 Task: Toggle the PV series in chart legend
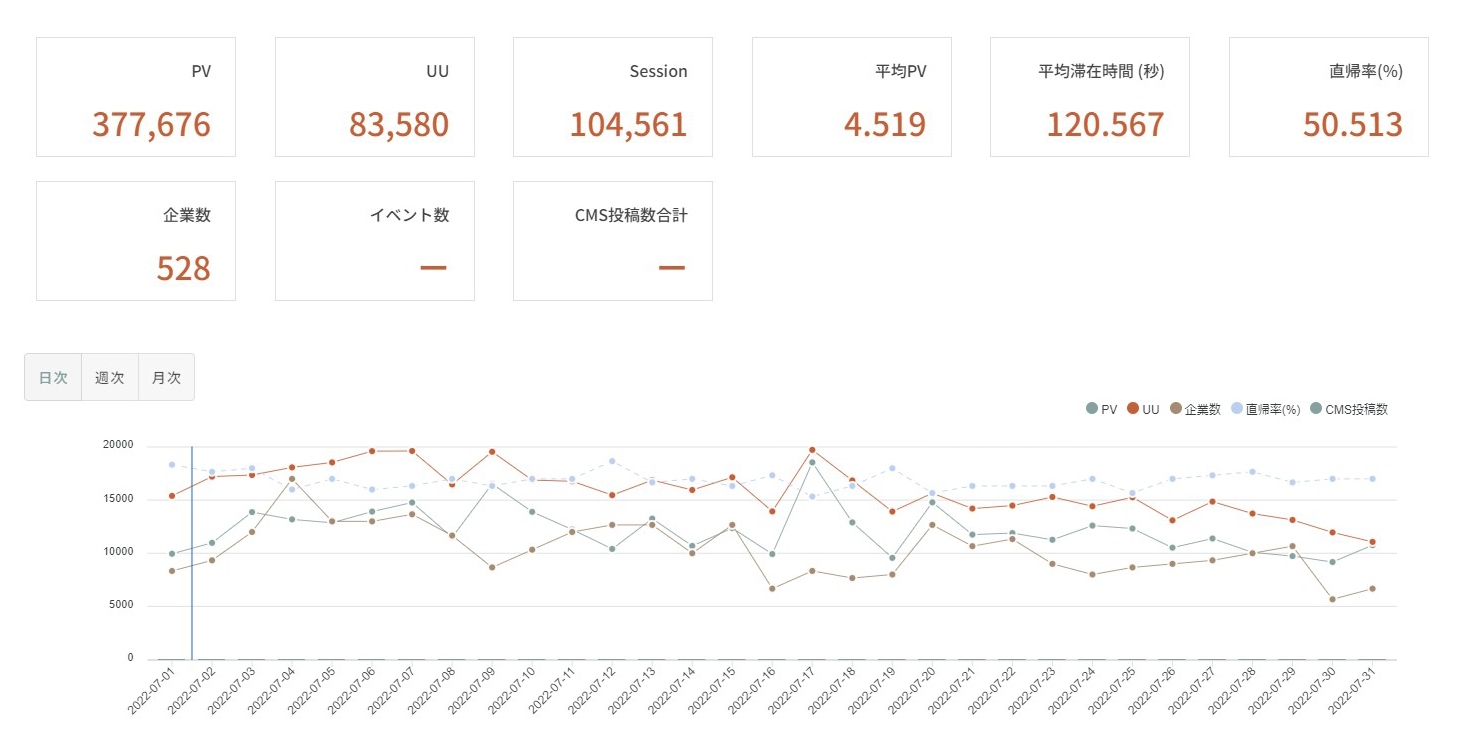point(1102,409)
